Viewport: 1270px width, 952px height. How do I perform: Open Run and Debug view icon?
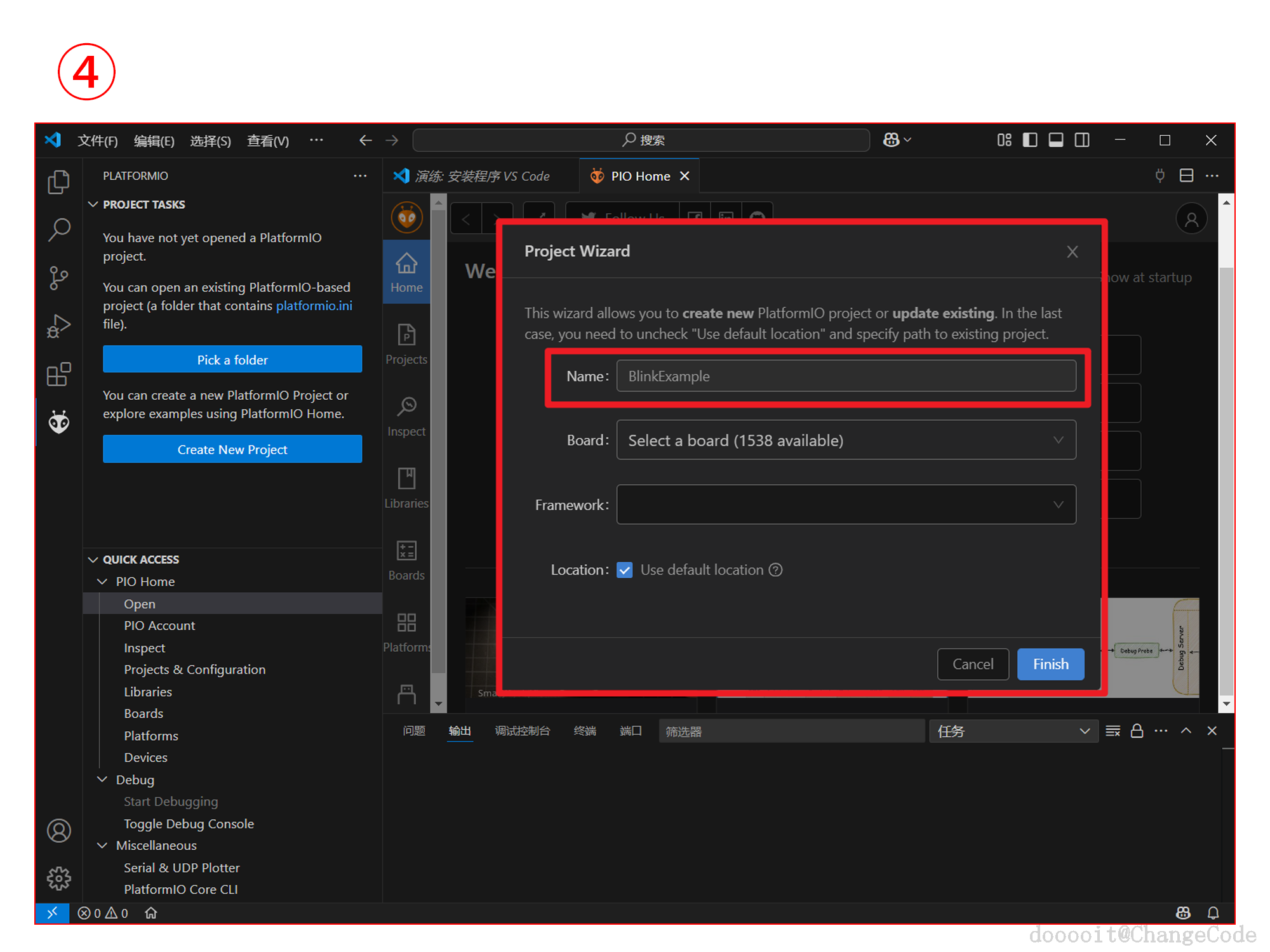[x=59, y=326]
